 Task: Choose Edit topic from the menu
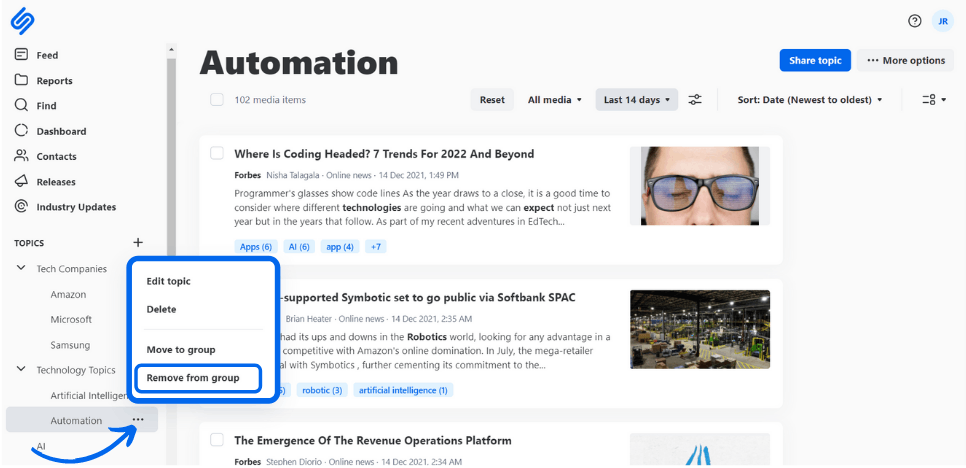(x=168, y=281)
